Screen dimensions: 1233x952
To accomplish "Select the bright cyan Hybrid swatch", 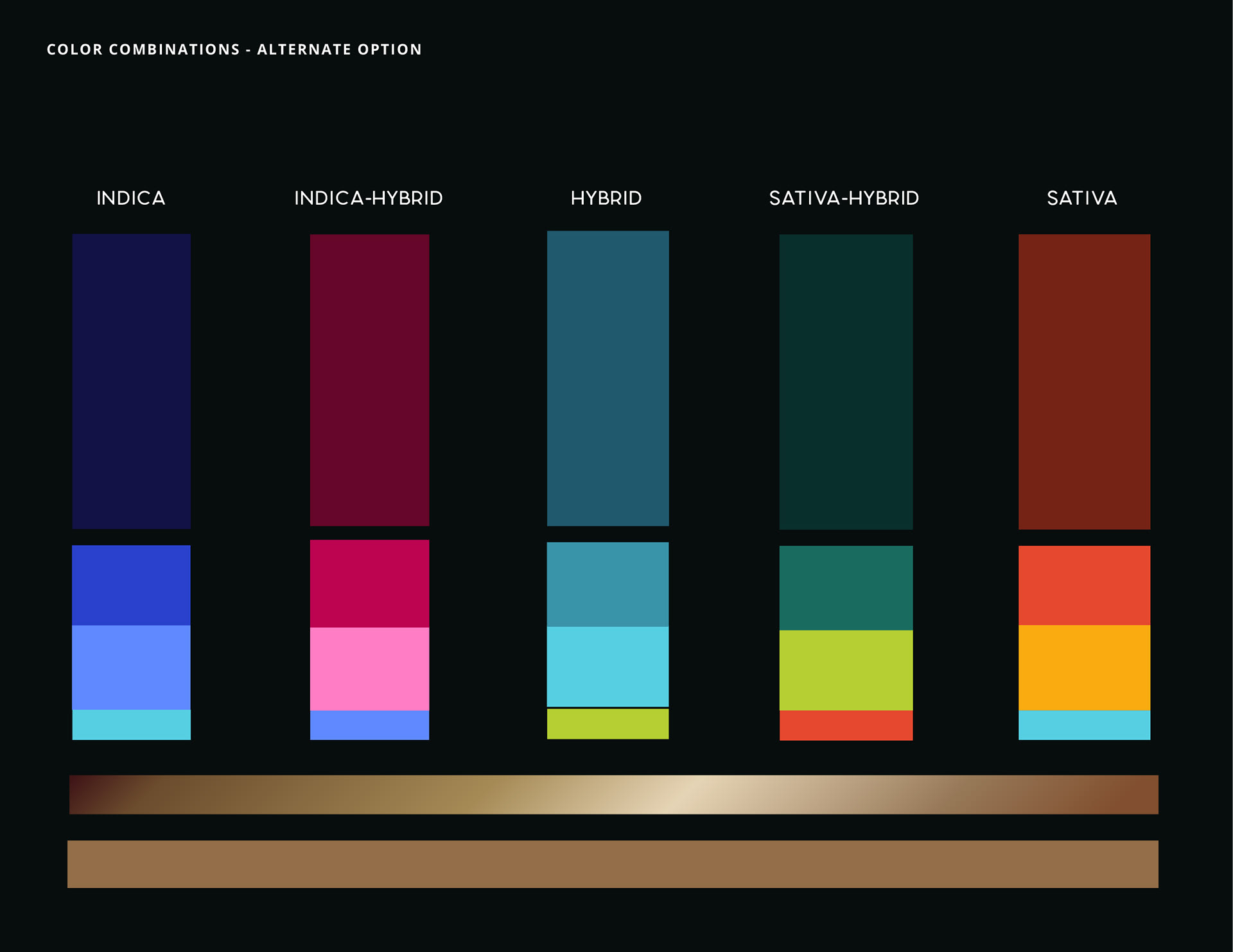I will point(608,666).
